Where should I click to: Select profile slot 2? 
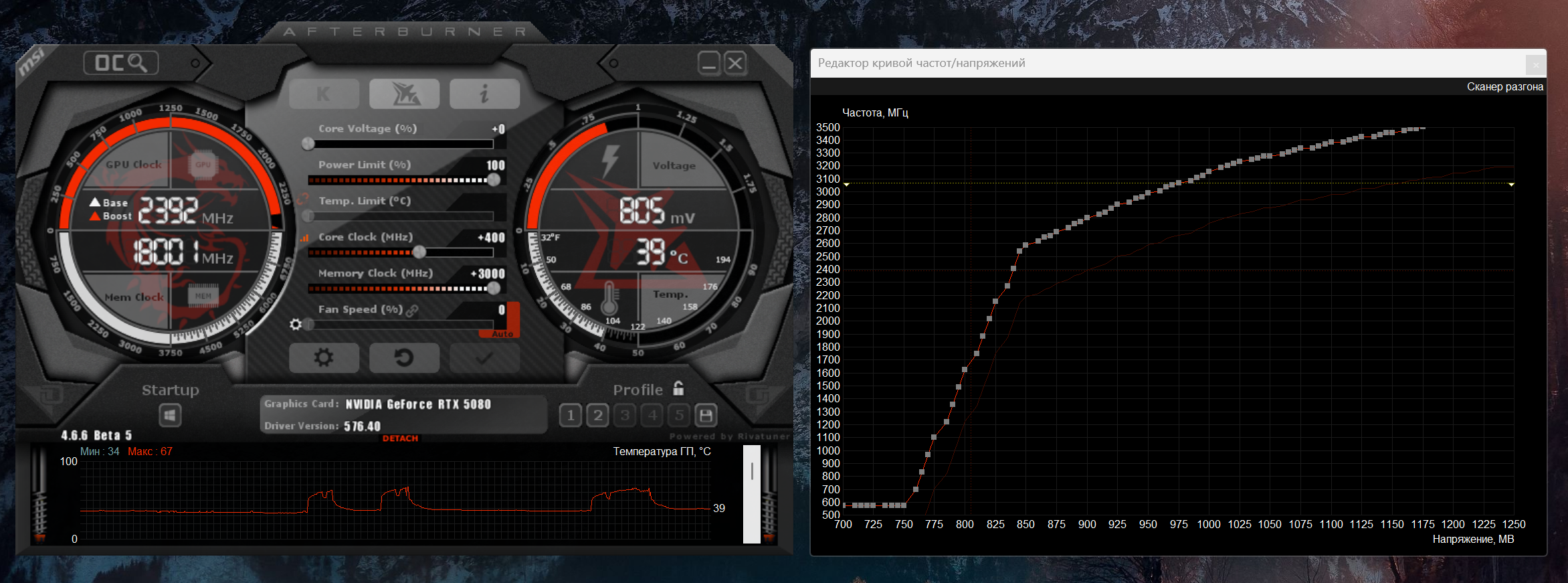598,416
